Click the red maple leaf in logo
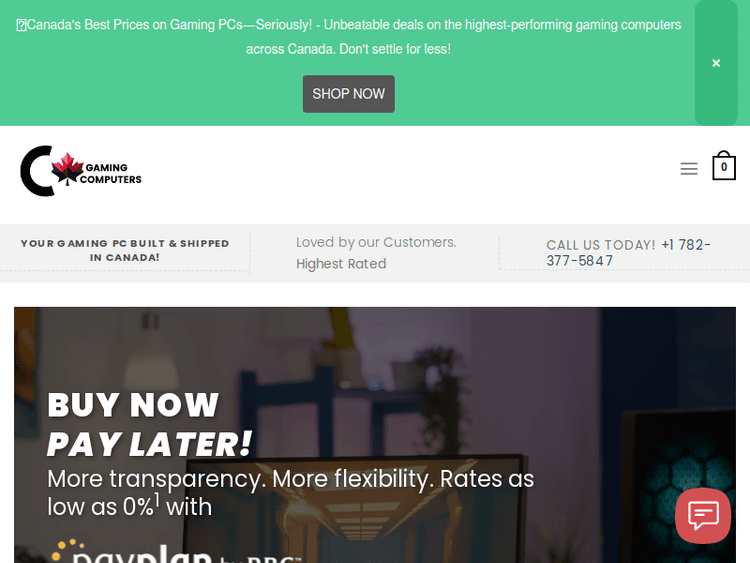 click(x=67, y=168)
